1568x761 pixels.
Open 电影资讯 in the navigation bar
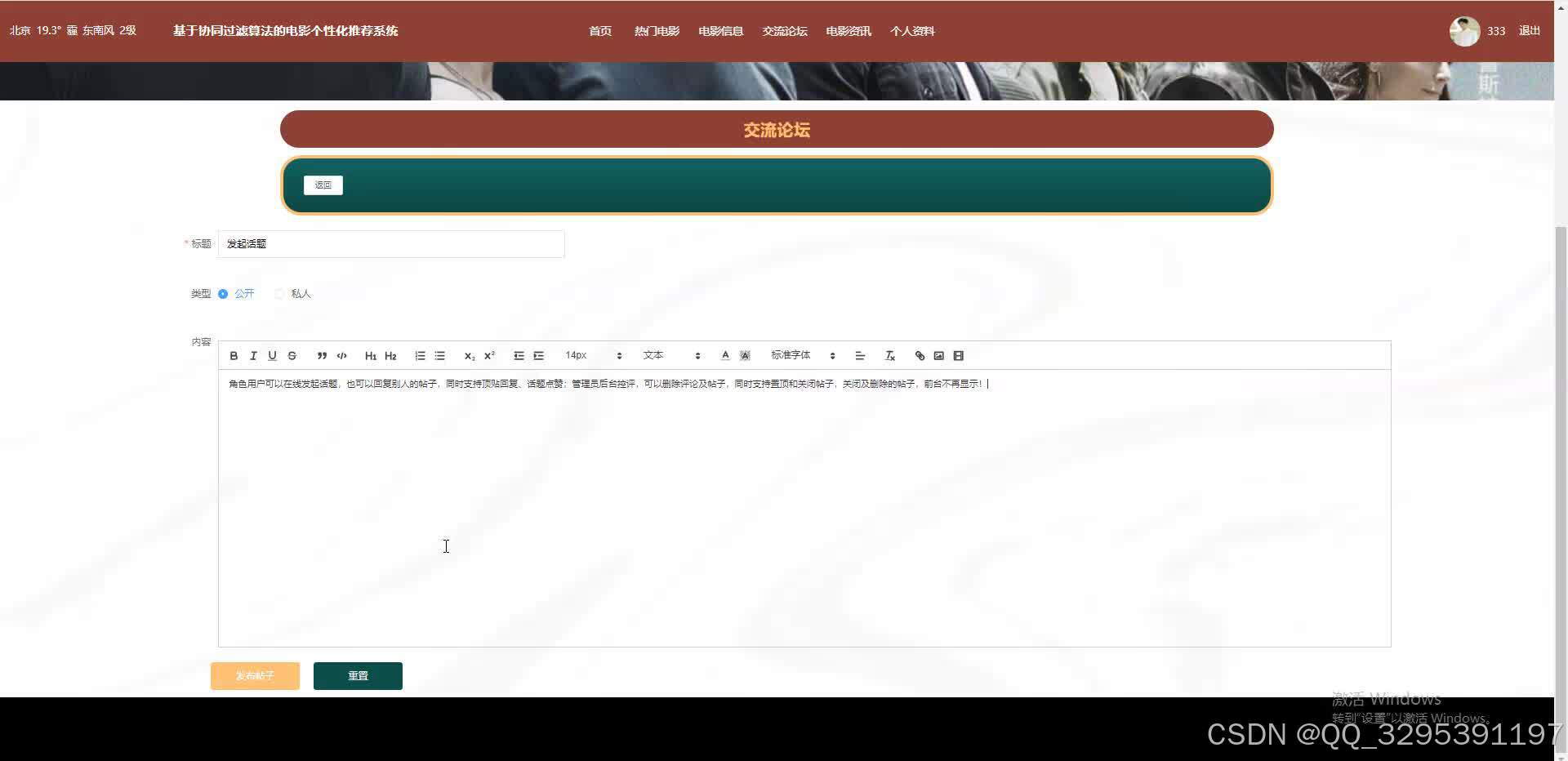849,31
